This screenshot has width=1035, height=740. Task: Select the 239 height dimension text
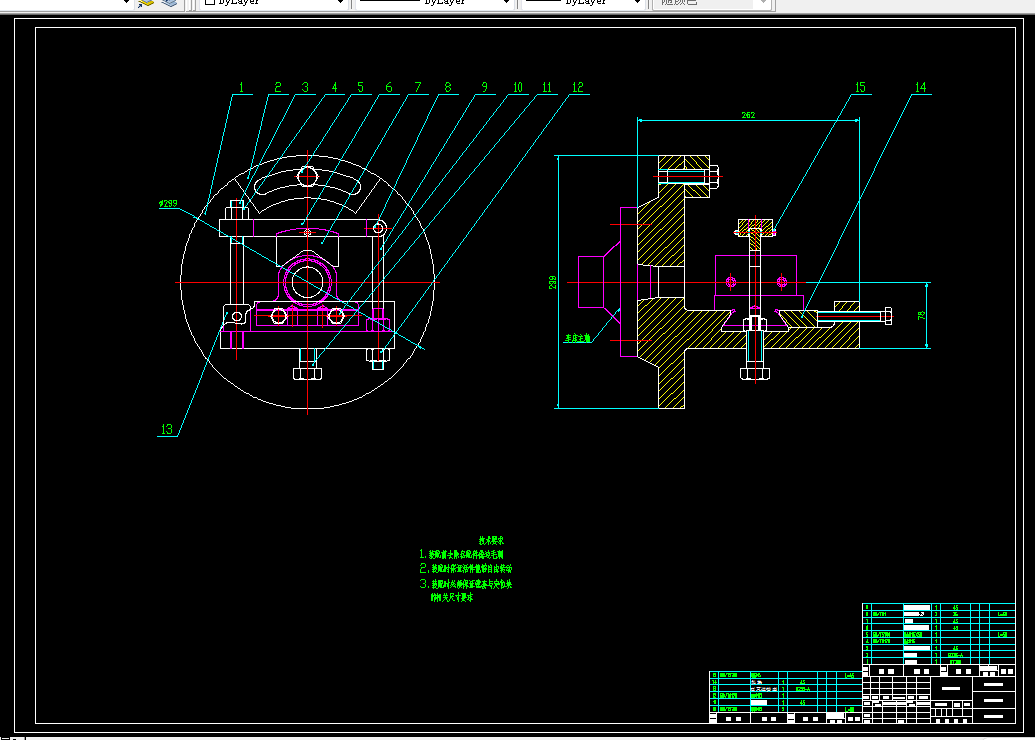click(x=552, y=282)
